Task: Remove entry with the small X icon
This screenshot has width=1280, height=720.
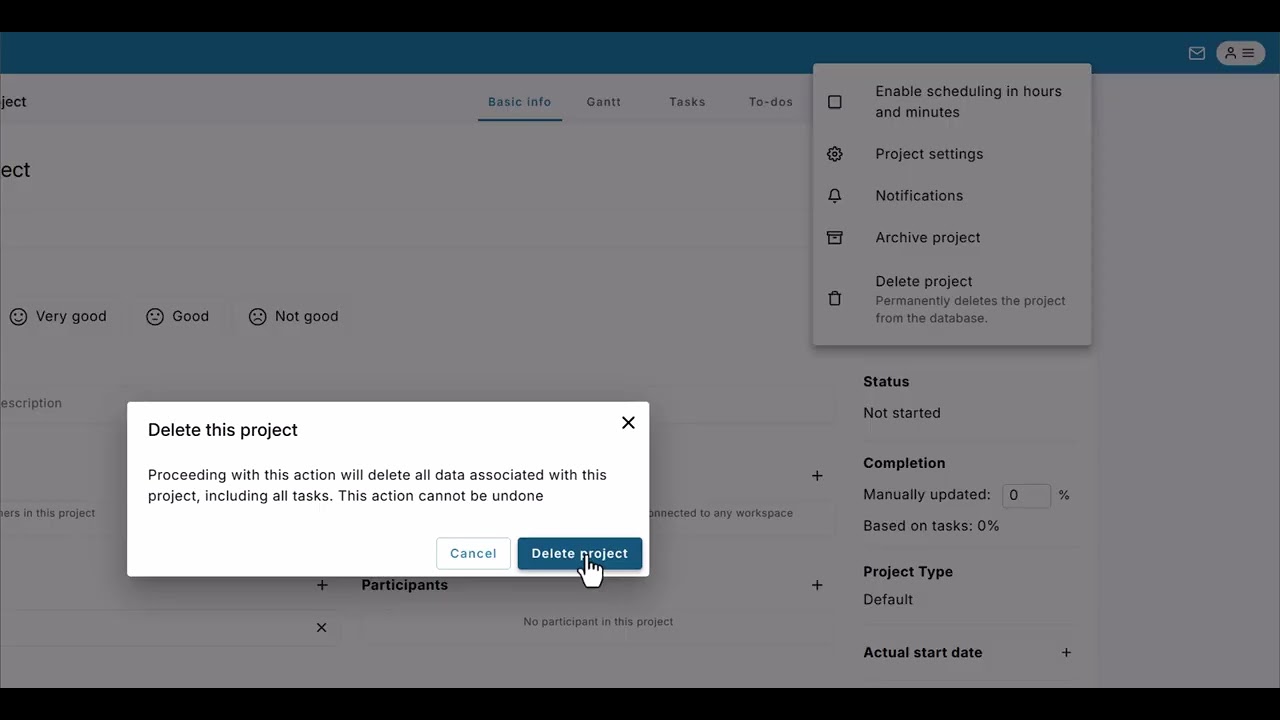Action: [321, 628]
